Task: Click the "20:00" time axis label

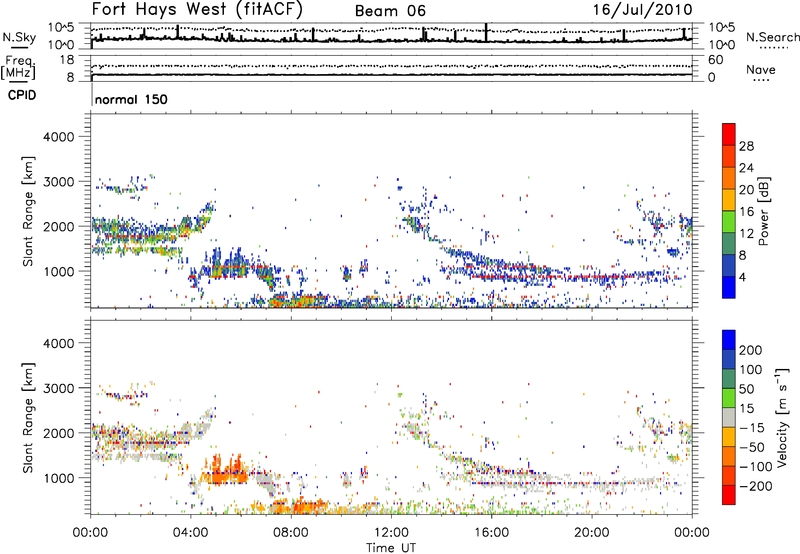Action: tap(591, 533)
